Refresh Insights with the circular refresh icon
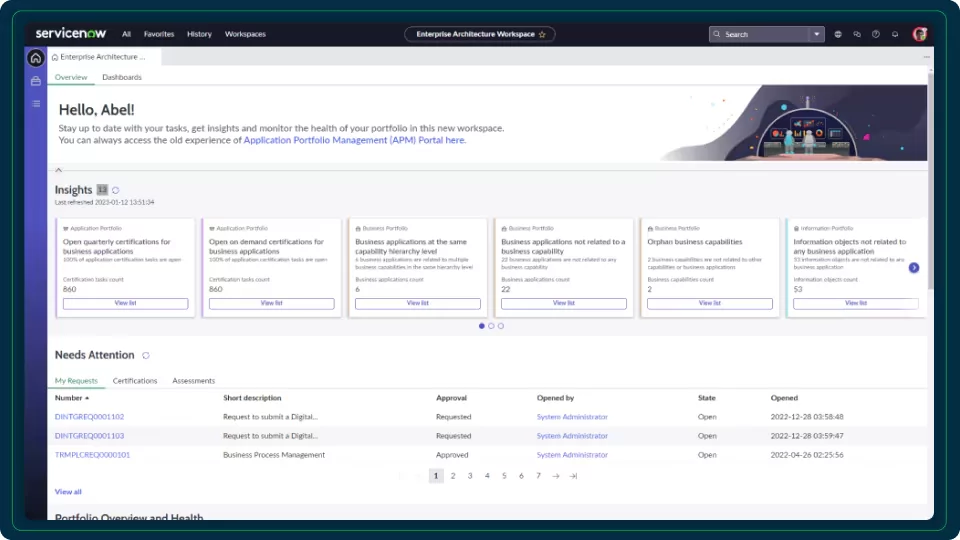 coord(115,190)
